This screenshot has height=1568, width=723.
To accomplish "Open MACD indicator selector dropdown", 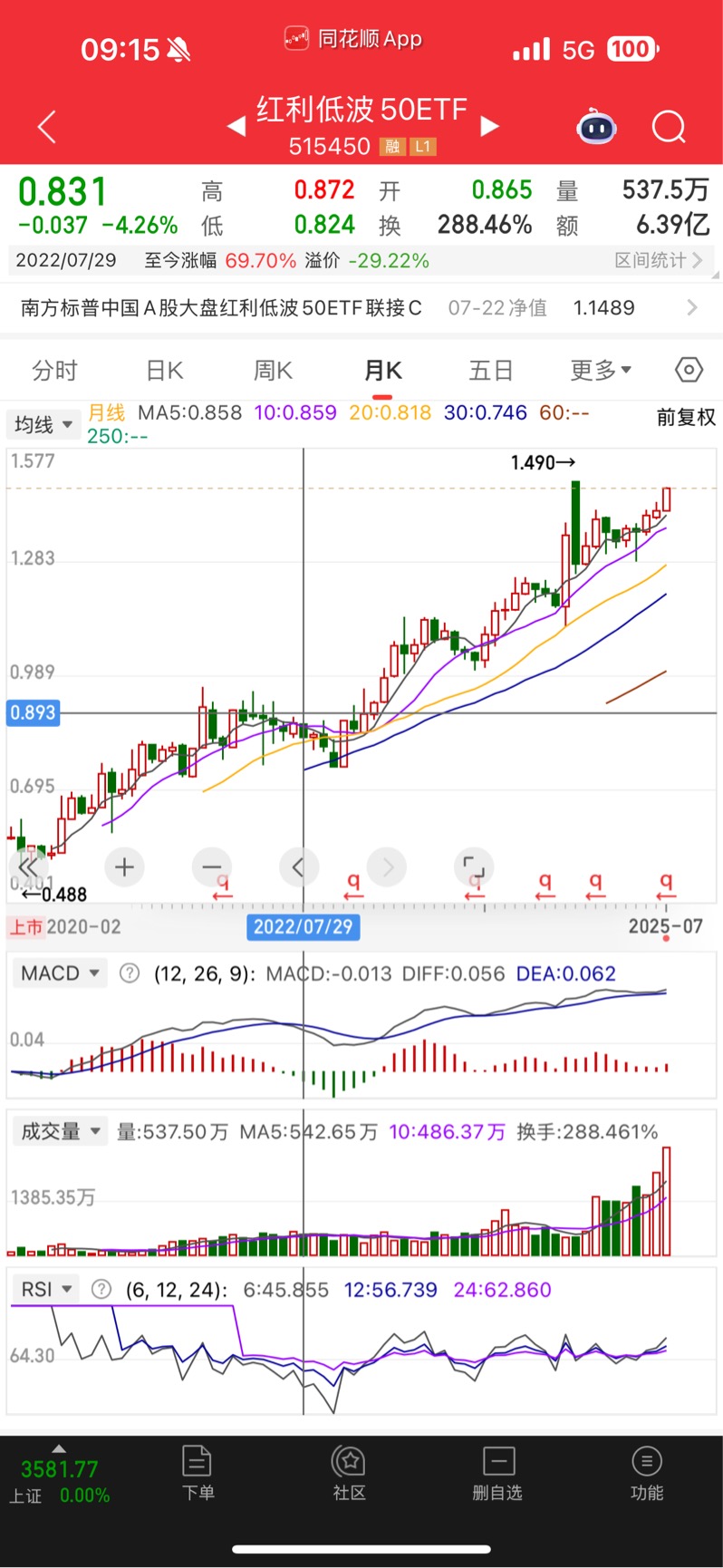I will [x=58, y=973].
